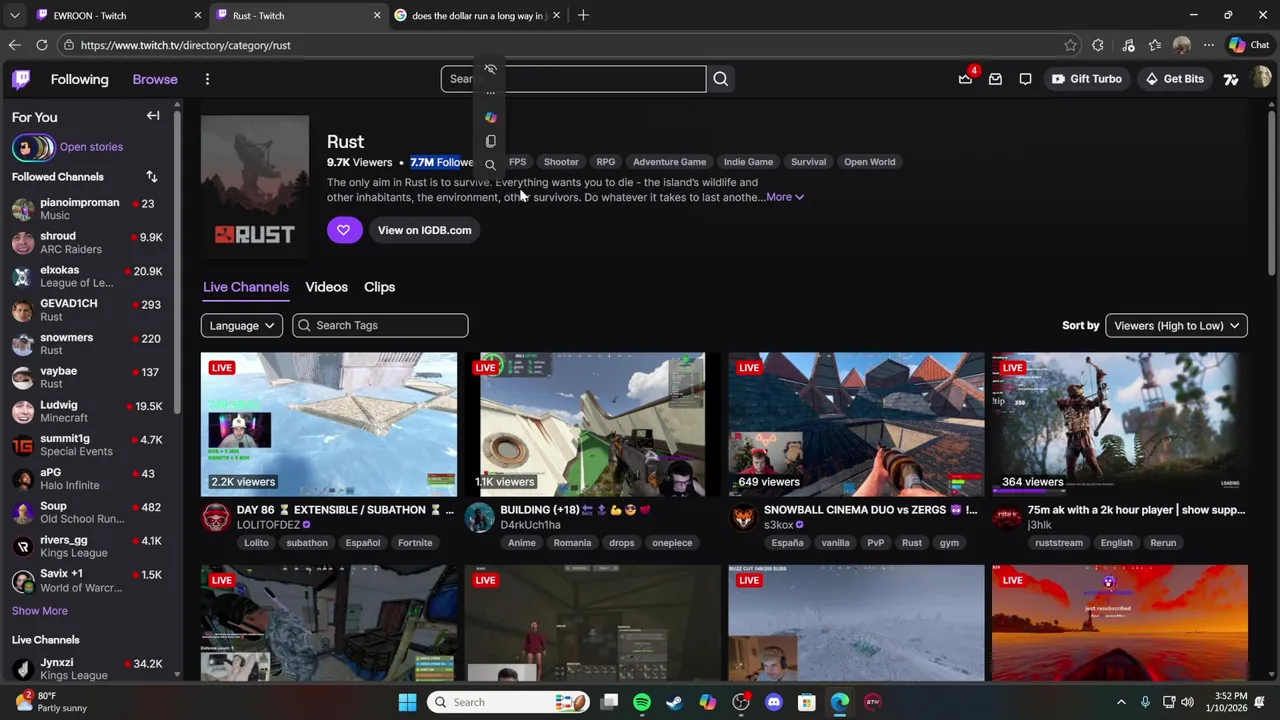Open Jynxzi in Live Channels list
The width and height of the screenshot is (1280, 720).
coord(87,669)
